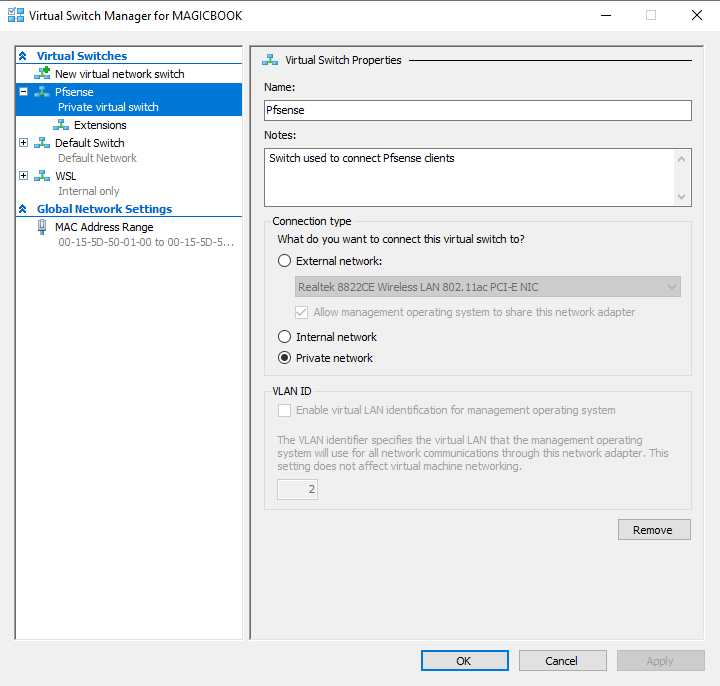Click the 00-15-5D-50-01-00 MAC range text
720x686 pixels.
(x=146, y=242)
